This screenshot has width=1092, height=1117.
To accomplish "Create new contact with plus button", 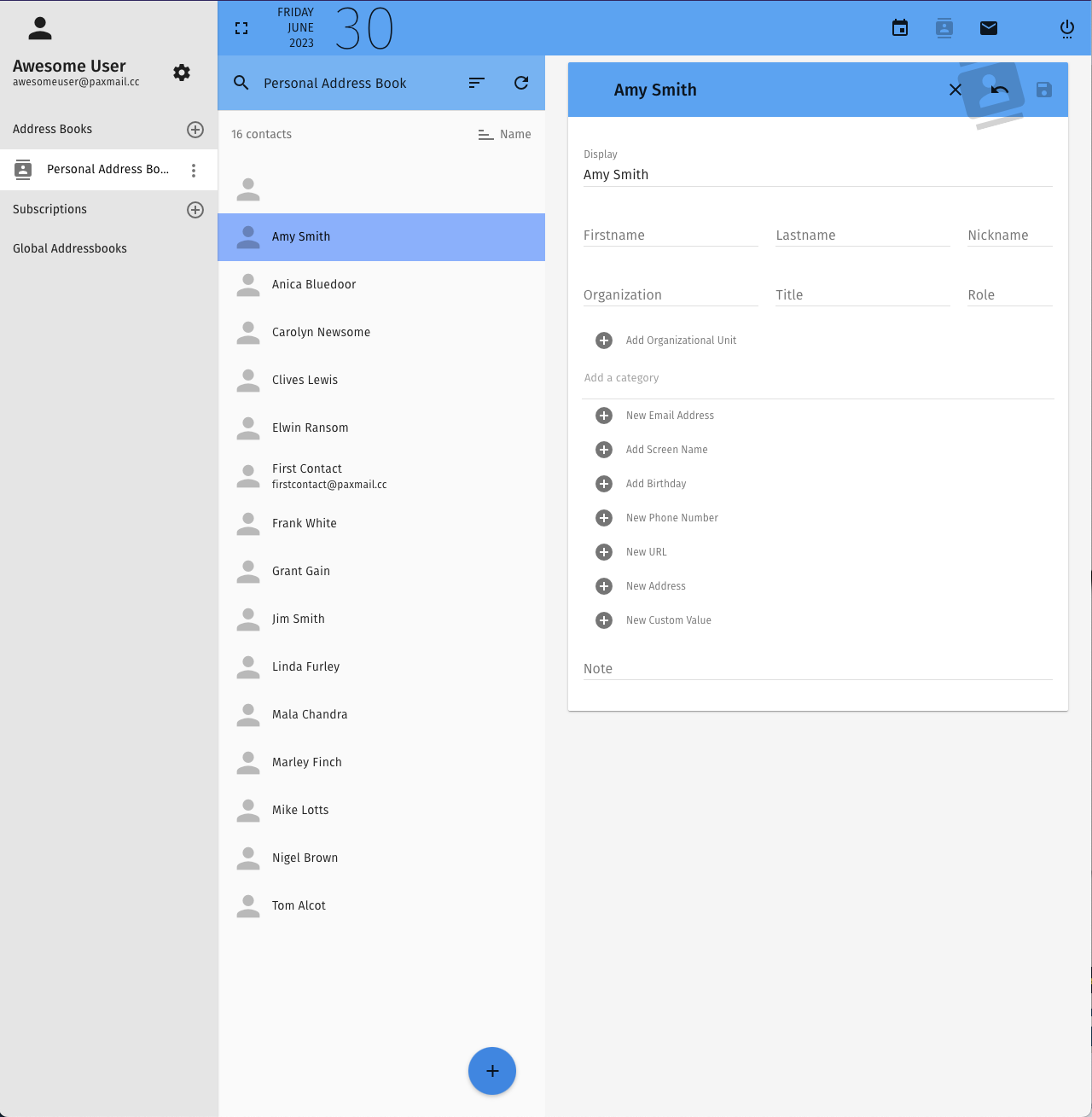I will (492, 1071).
